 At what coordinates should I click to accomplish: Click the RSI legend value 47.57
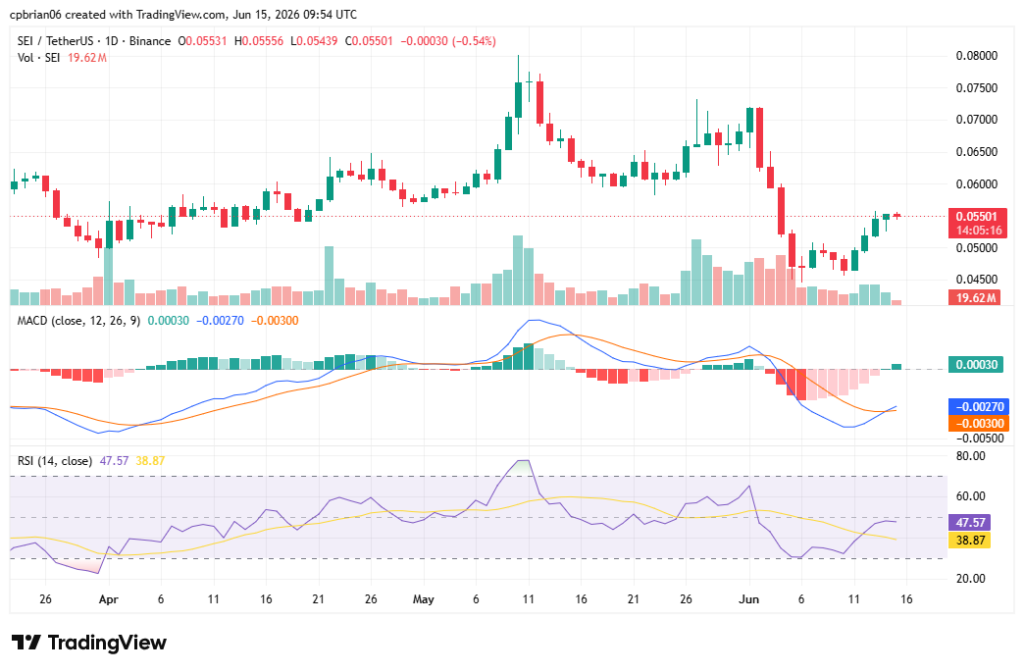coord(114,461)
